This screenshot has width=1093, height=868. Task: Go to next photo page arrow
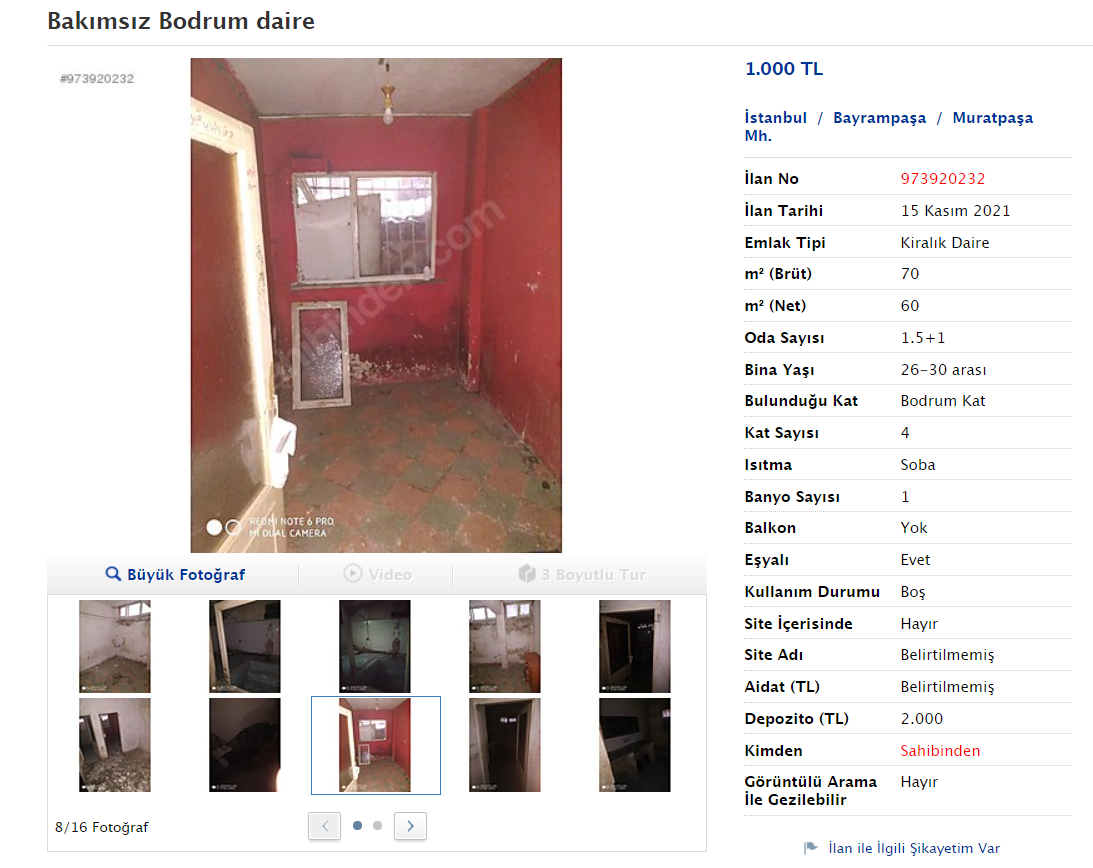click(410, 826)
